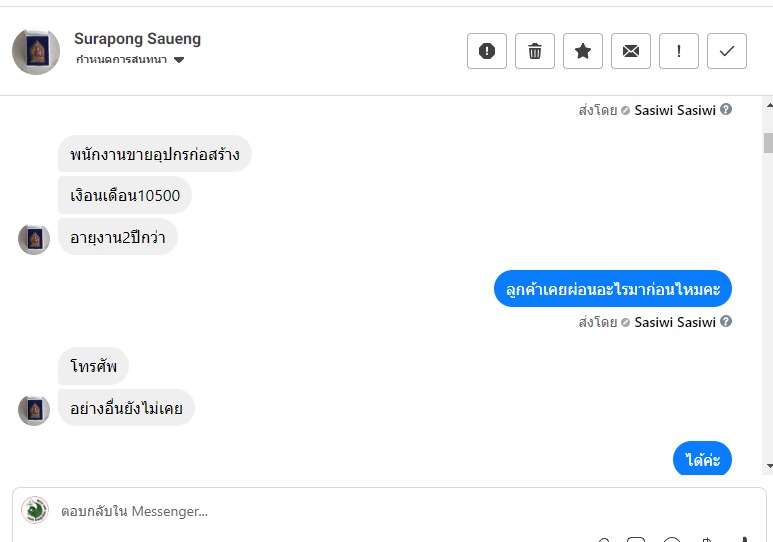The width and height of the screenshot is (773, 542).
Task: Open the Surapong Saueng profile name
Action: coord(137,39)
